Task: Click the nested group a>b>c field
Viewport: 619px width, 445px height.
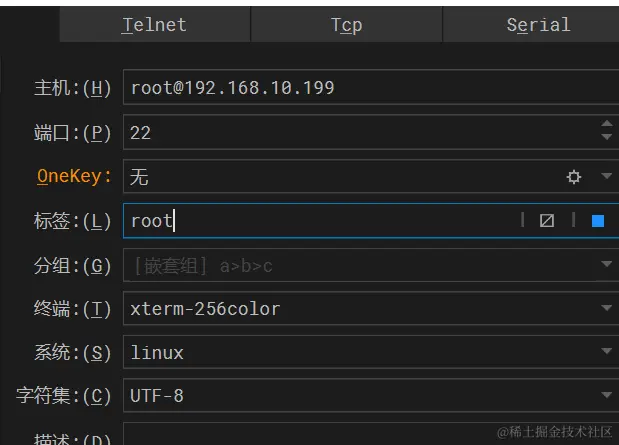Action: pos(357,265)
